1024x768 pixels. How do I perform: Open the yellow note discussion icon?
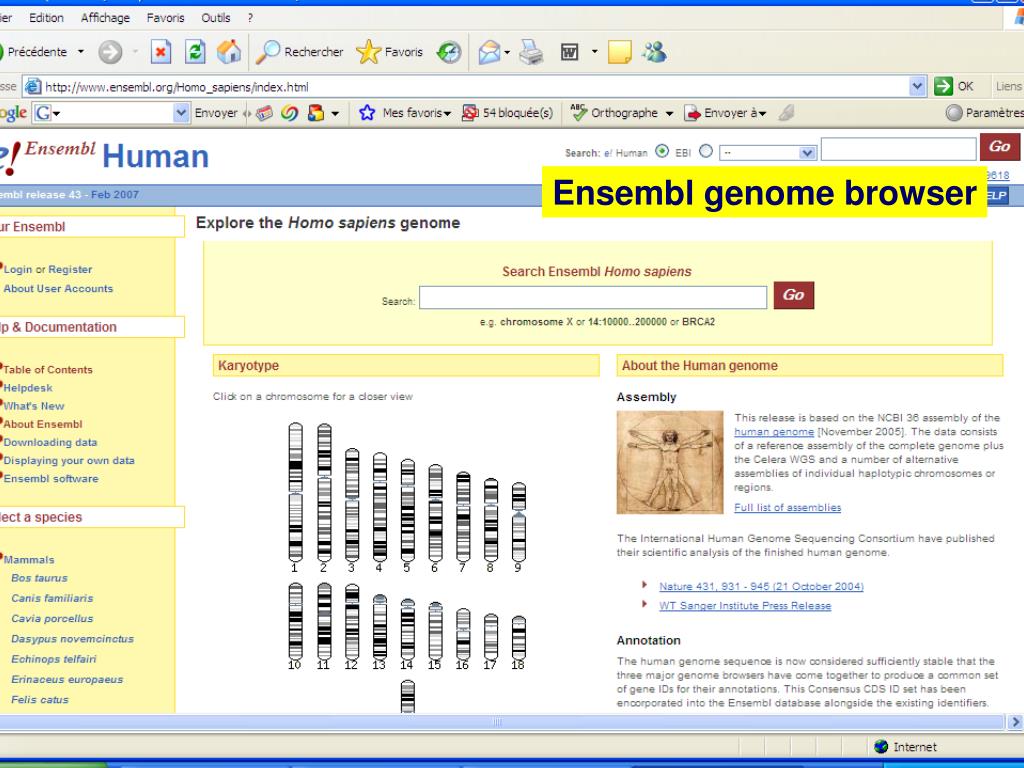click(619, 52)
